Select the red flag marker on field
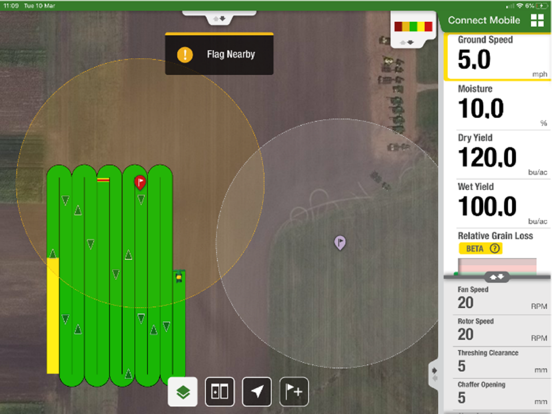This screenshot has width=552, height=414. [x=140, y=182]
